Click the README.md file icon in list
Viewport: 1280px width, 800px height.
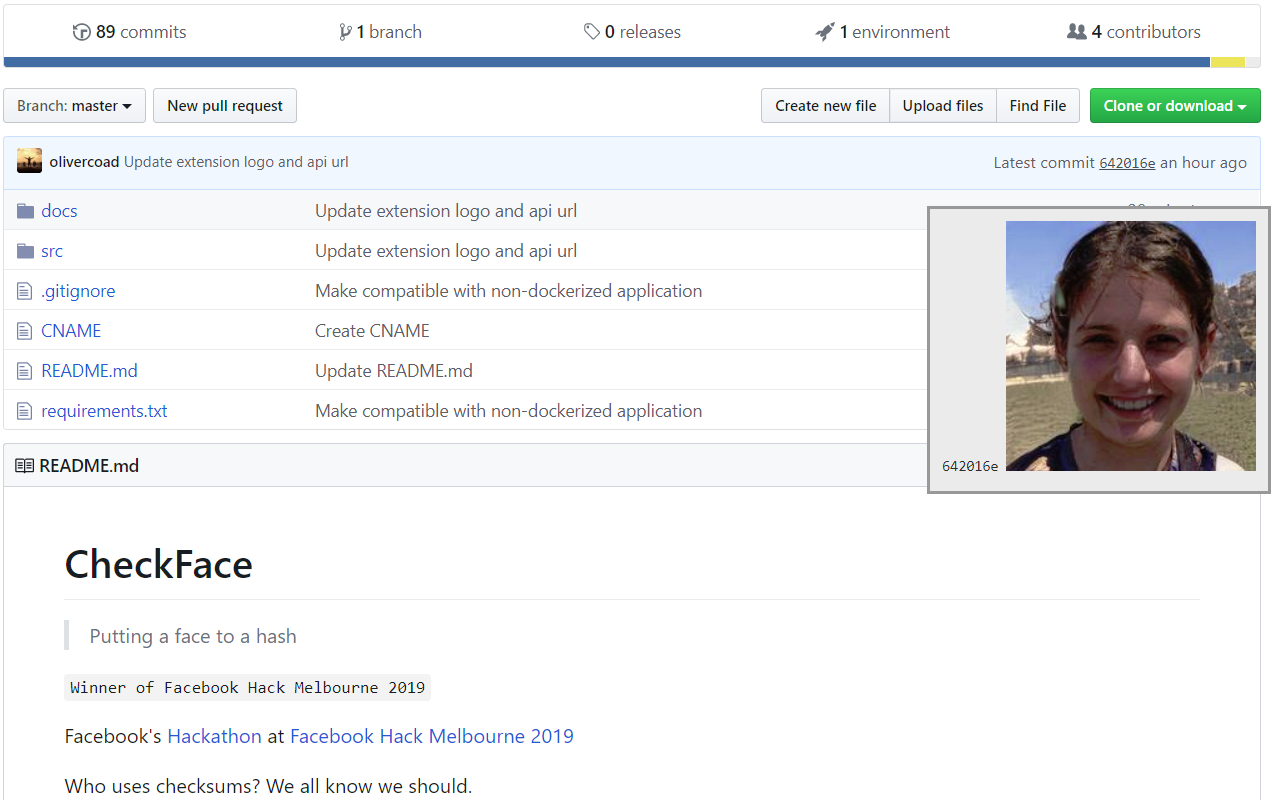[x=25, y=371]
